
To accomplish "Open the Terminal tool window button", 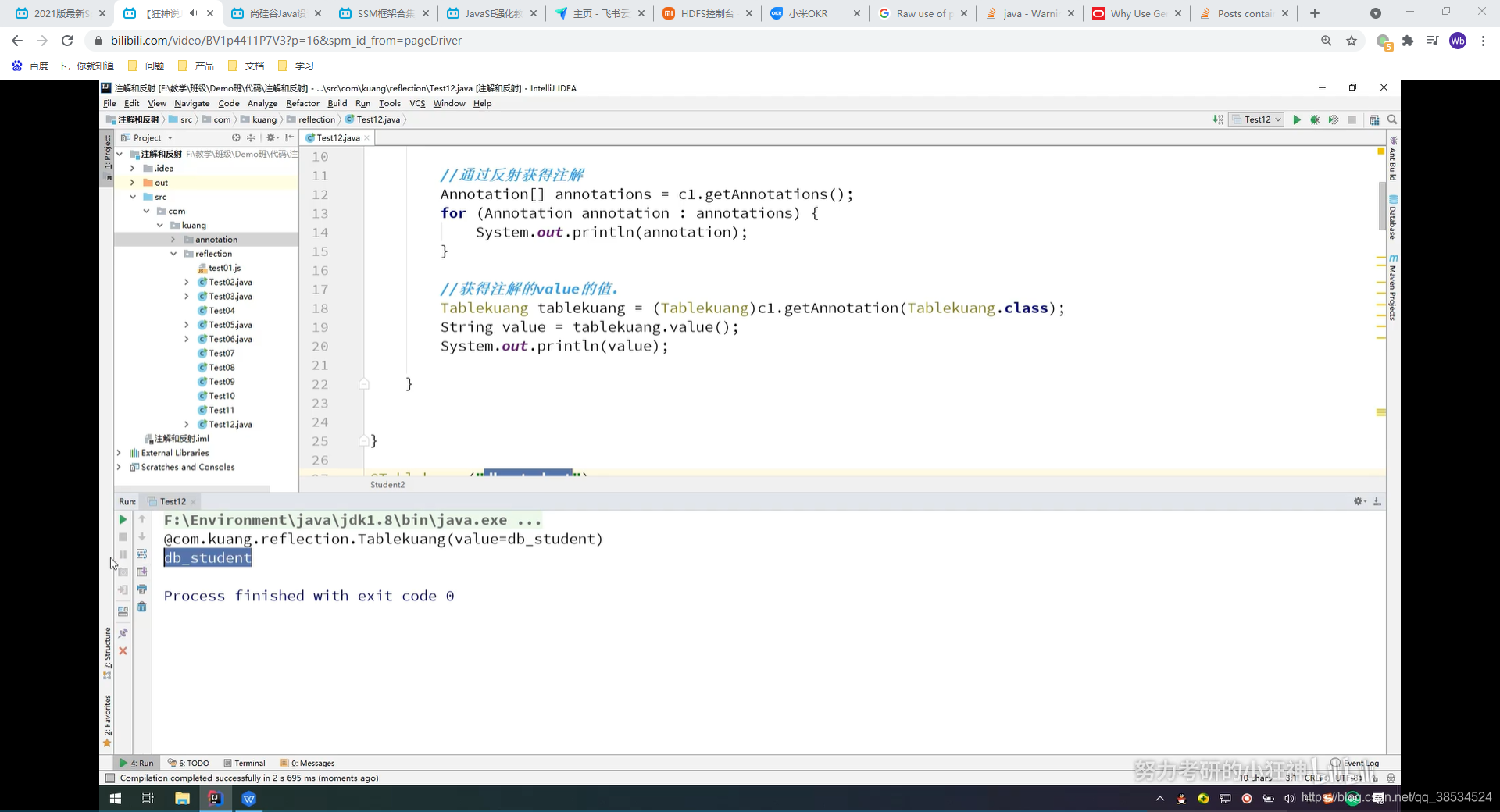I will tap(245, 763).
